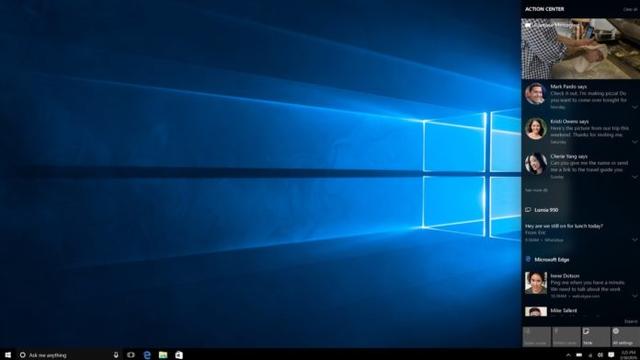Open the pizza photo notification thumbnail
The height and width of the screenshot is (360, 640).
click(x=580, y=49)
